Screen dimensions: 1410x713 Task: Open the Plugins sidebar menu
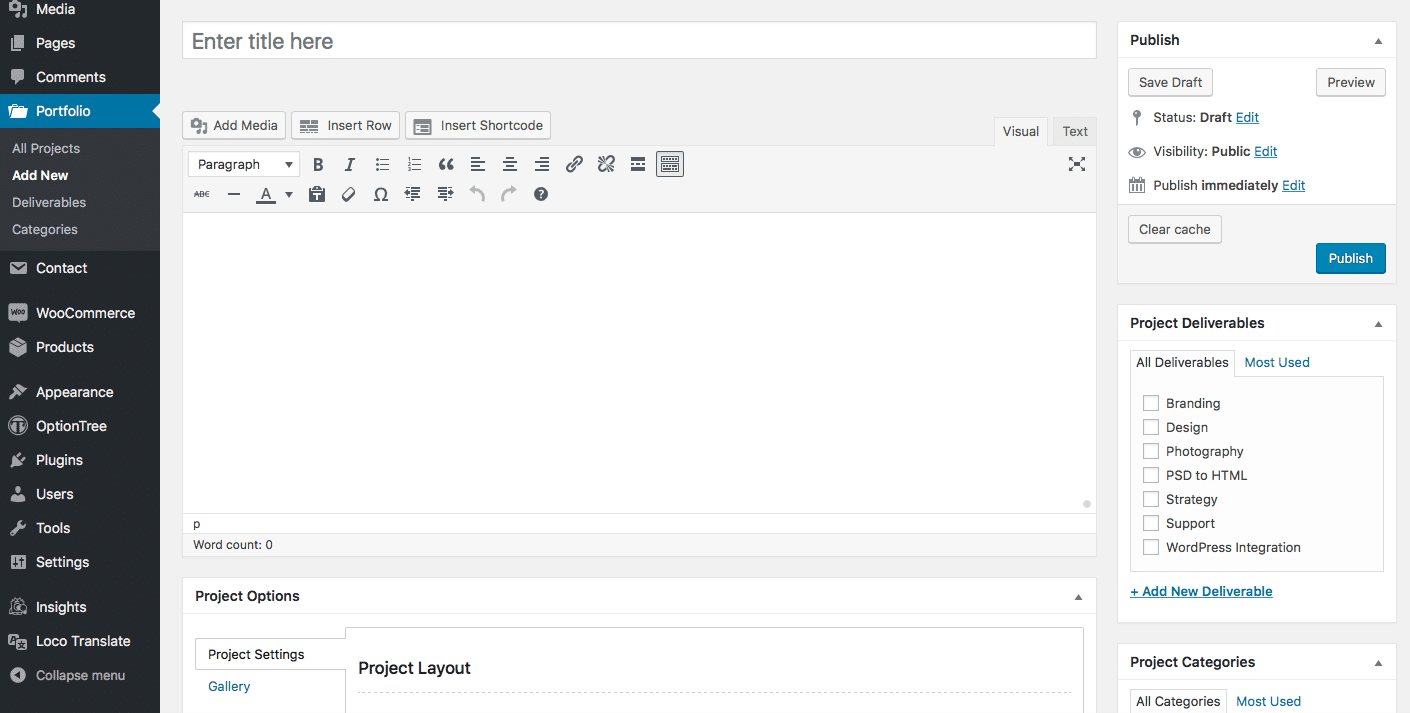[x=80, y=460]
